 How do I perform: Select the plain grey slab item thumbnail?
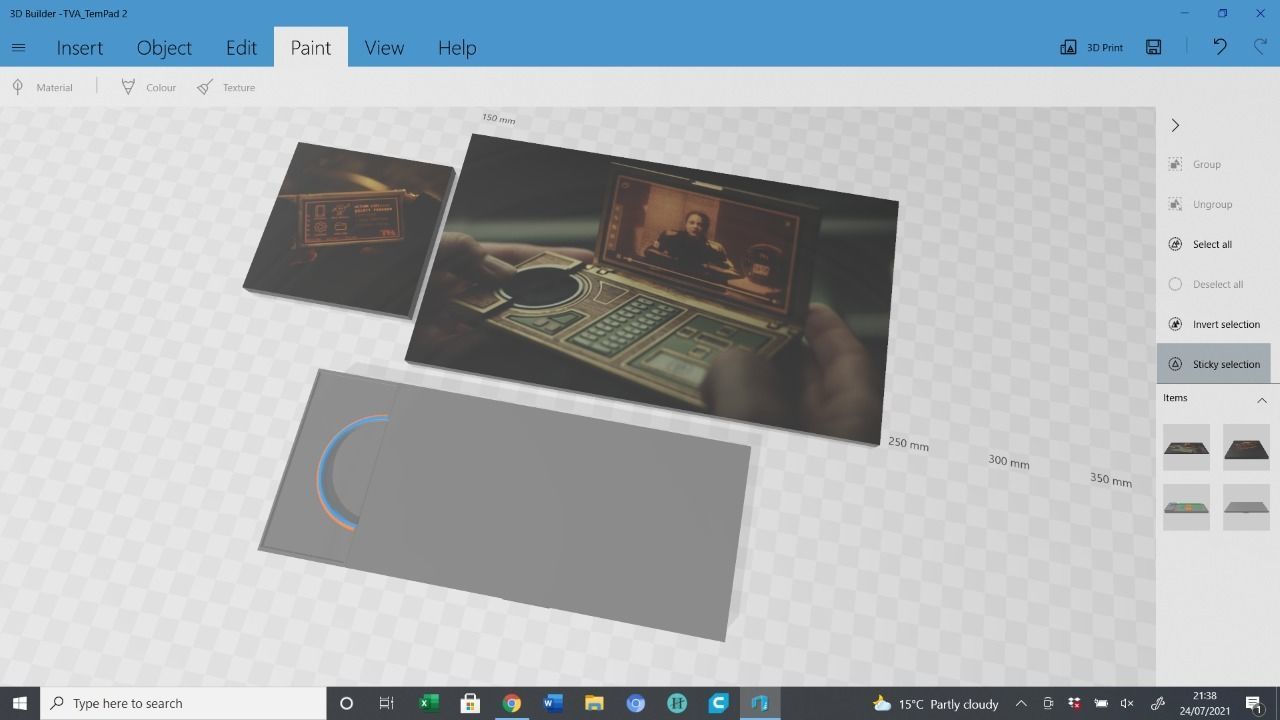1246,507
